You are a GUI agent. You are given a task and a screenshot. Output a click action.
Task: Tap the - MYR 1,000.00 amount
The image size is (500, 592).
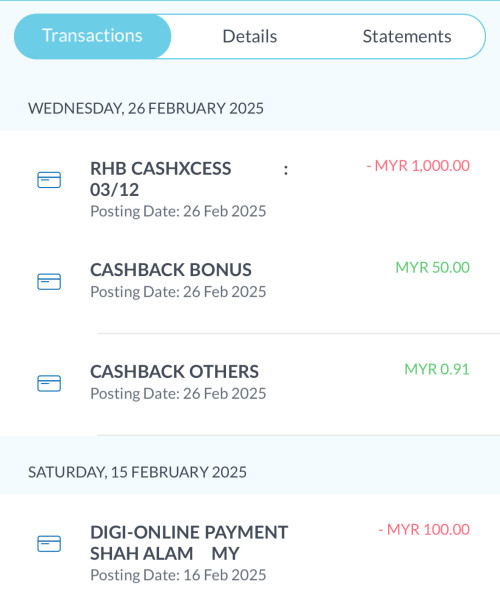(418, 166)
